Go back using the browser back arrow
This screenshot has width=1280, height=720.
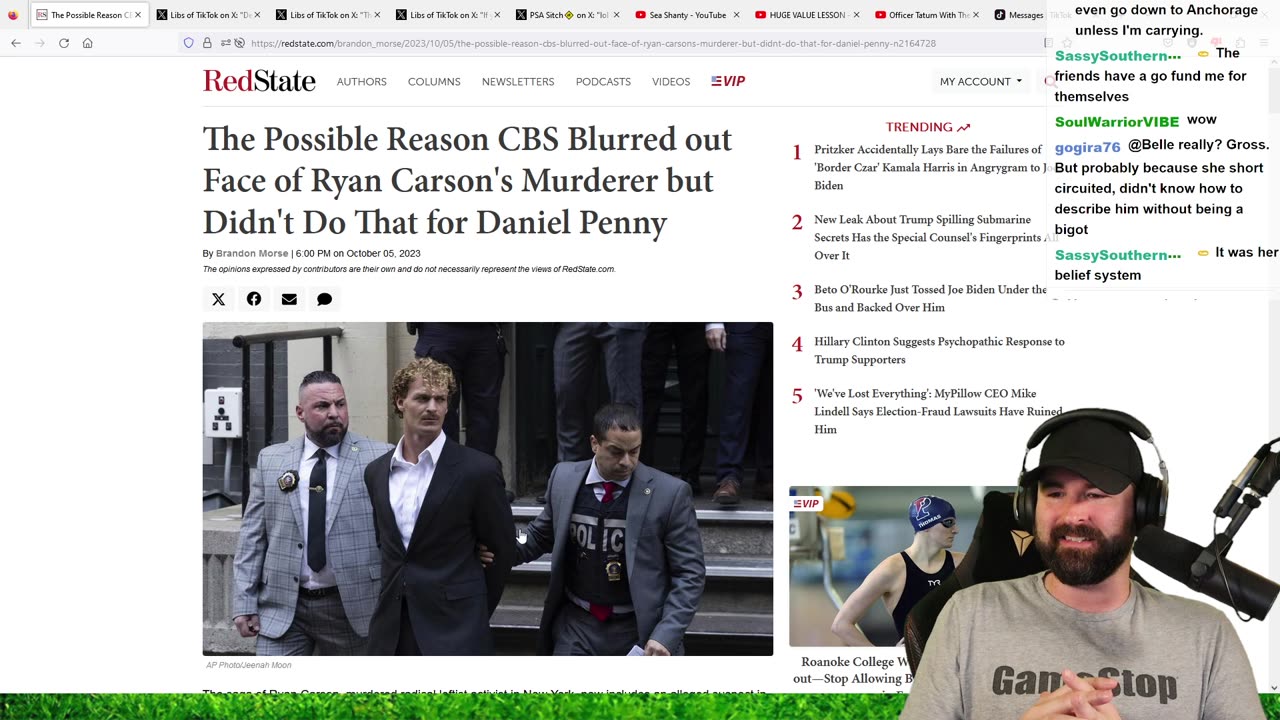click(x=16, y=43)
